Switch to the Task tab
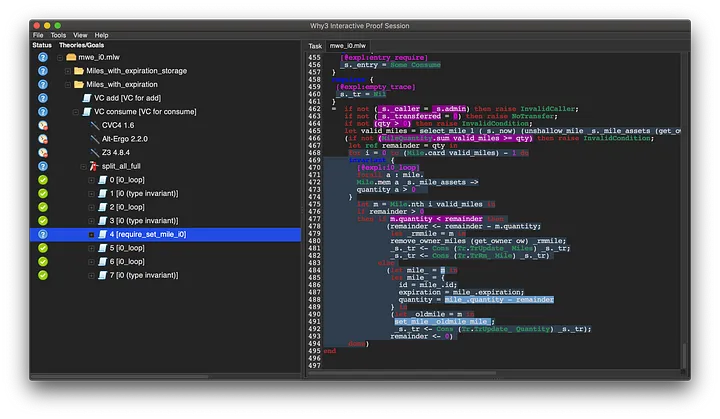The height and width of the screenshot is (419, 720). pos(315,46)
